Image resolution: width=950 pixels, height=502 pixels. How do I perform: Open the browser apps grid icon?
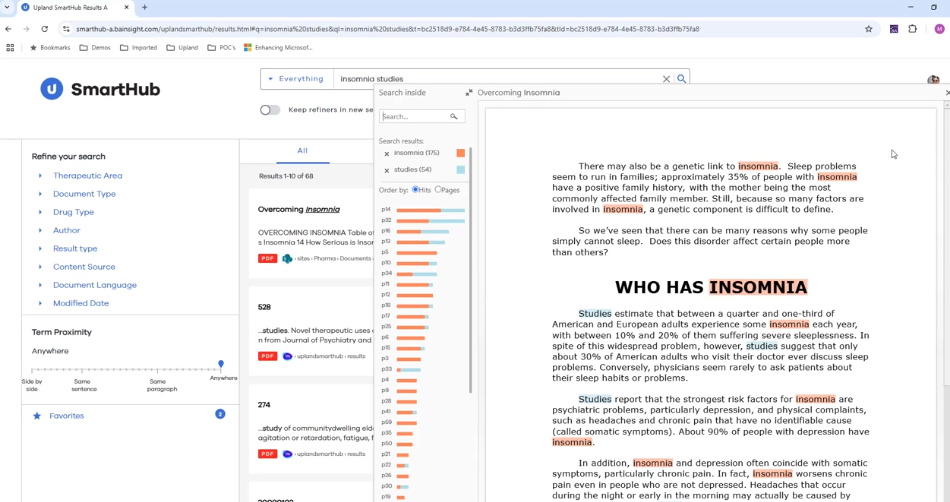click(x=10, y=47)
